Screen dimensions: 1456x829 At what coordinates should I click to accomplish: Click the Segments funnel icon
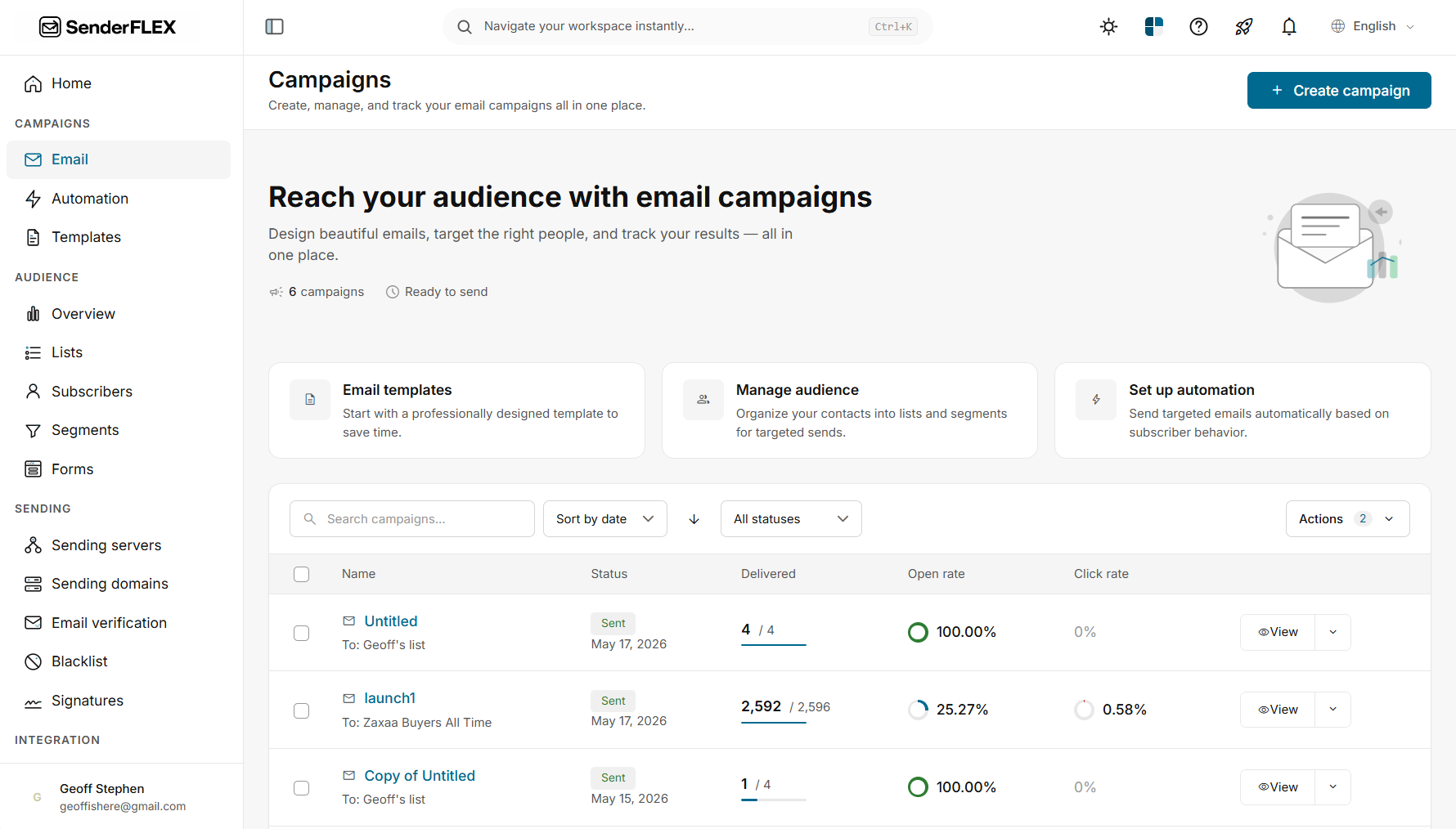[34, 430]
